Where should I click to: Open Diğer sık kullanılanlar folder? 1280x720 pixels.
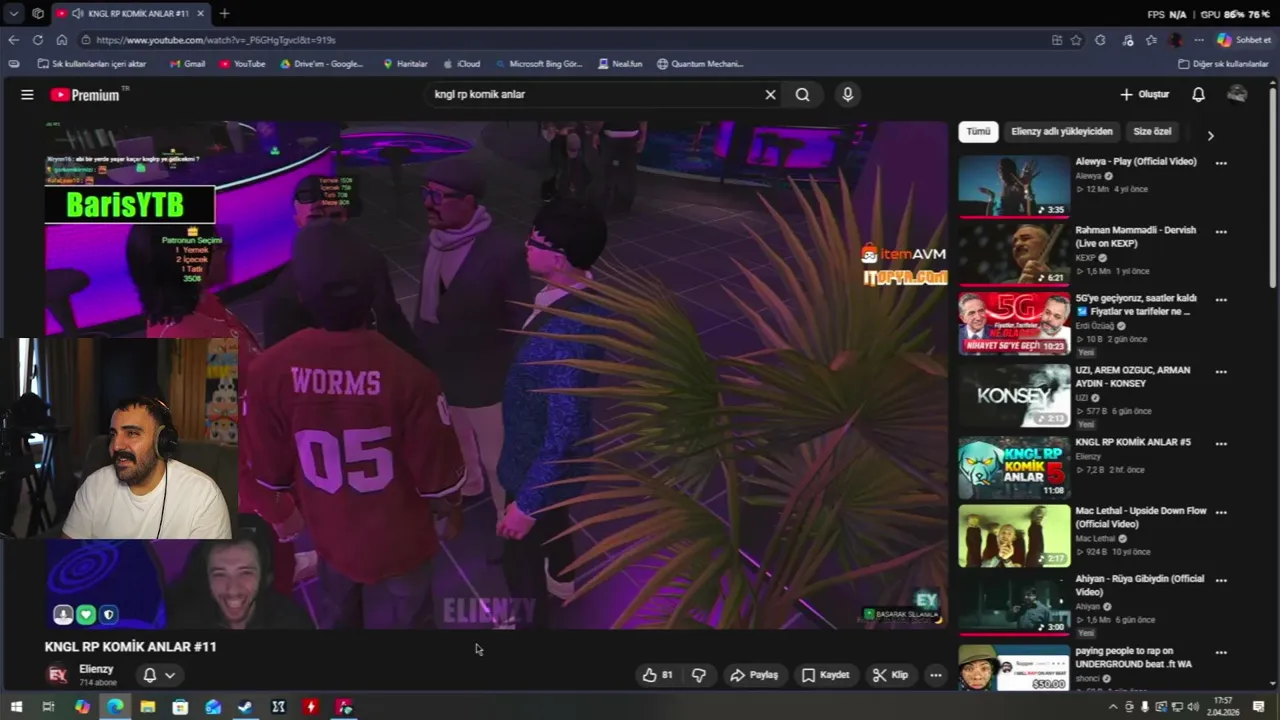coord(1223,64)
